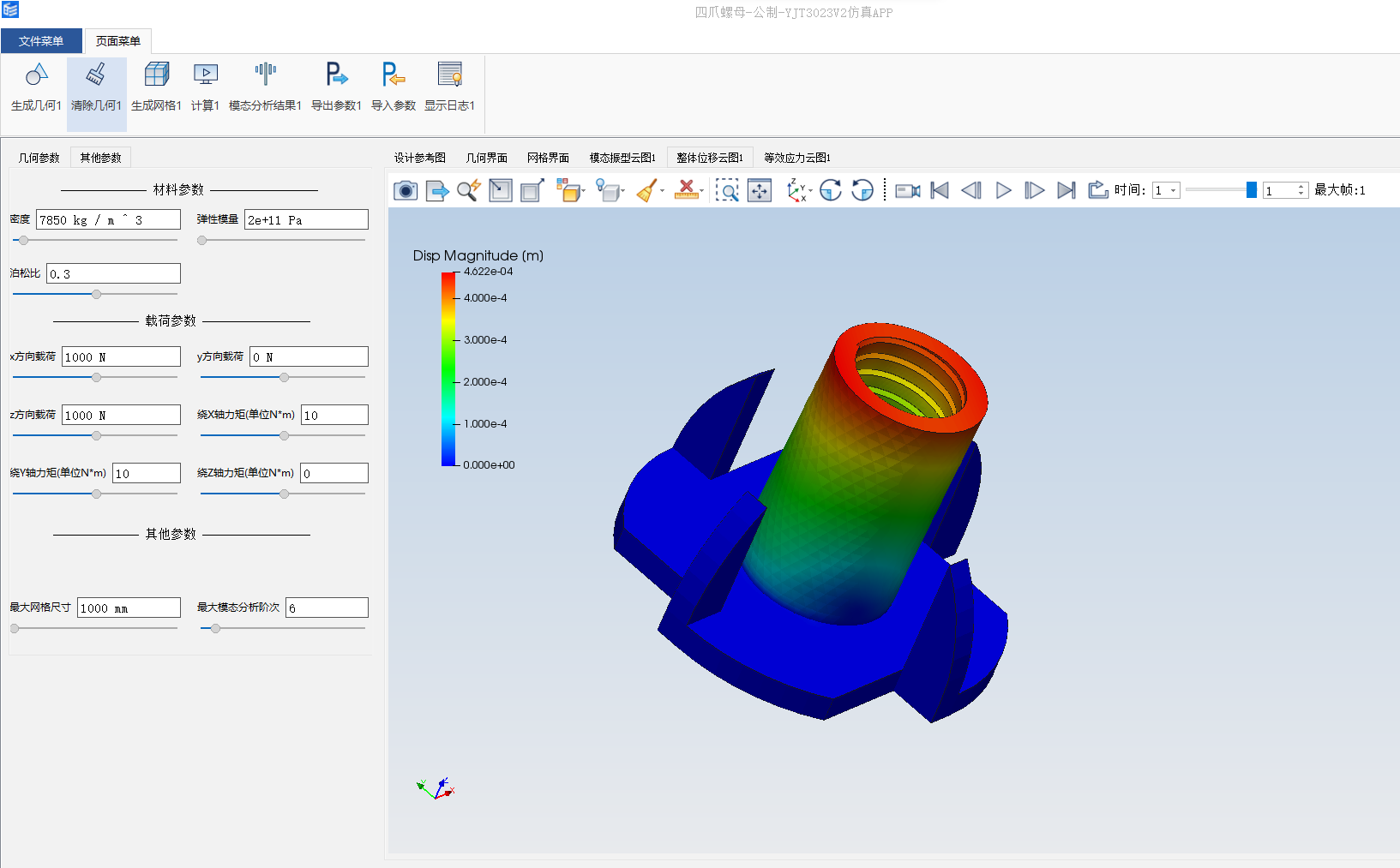Switch to the 模态振型云图1 tab
1400x868 pixels.
point(622,158)
